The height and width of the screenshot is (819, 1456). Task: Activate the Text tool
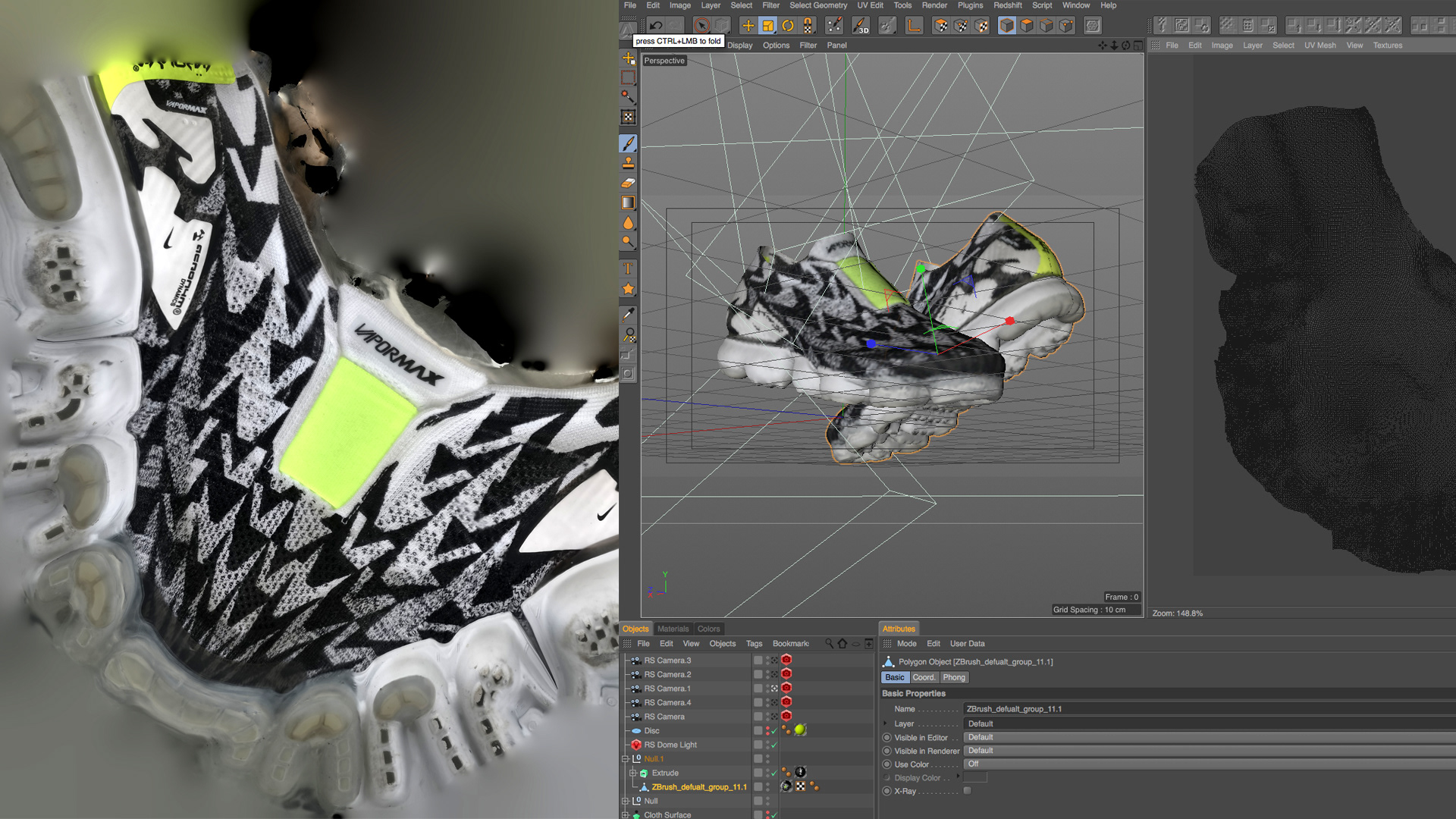pos(628,268)
